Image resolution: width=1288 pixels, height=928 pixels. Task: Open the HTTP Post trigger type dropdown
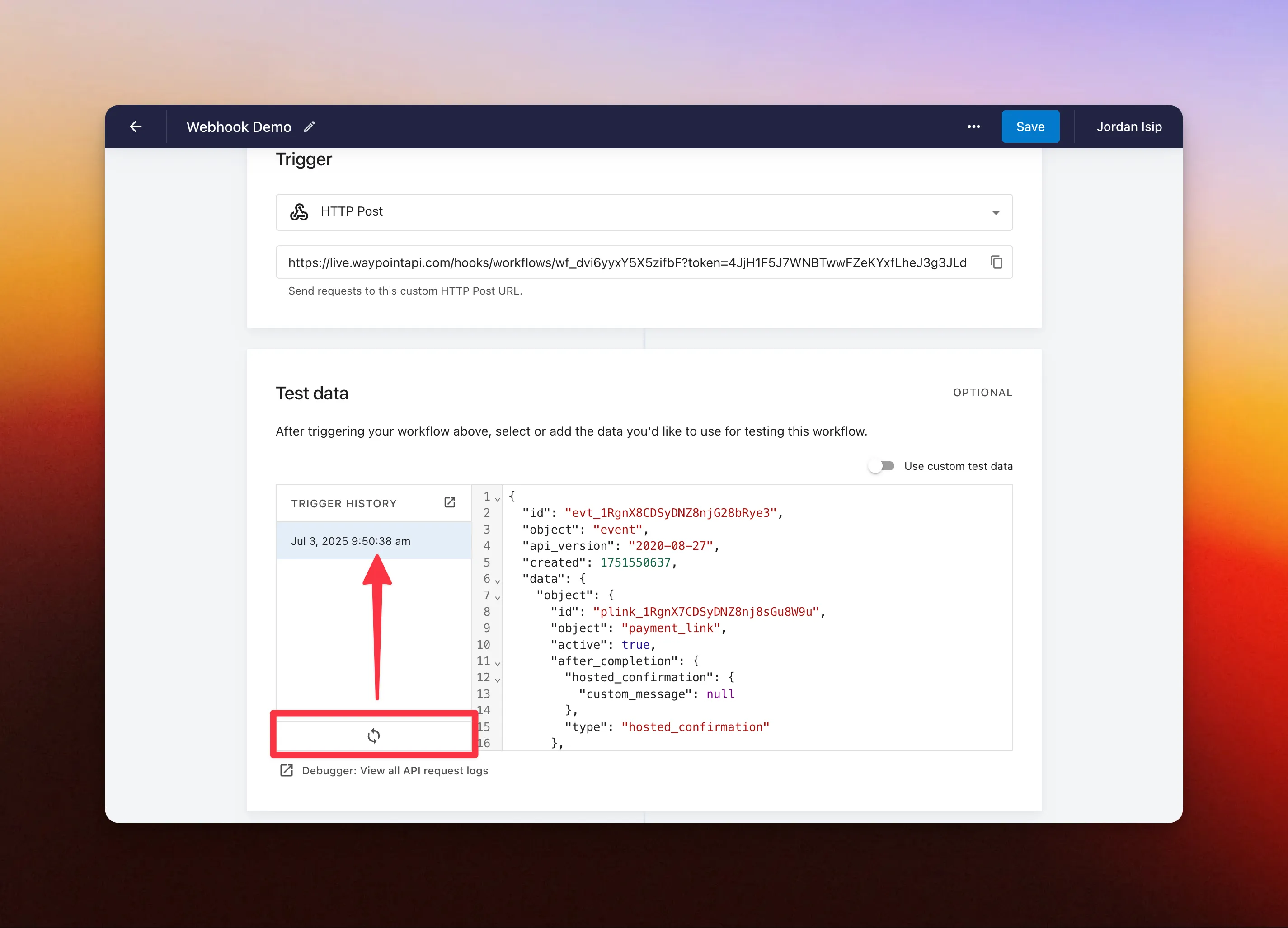point(996,212)
